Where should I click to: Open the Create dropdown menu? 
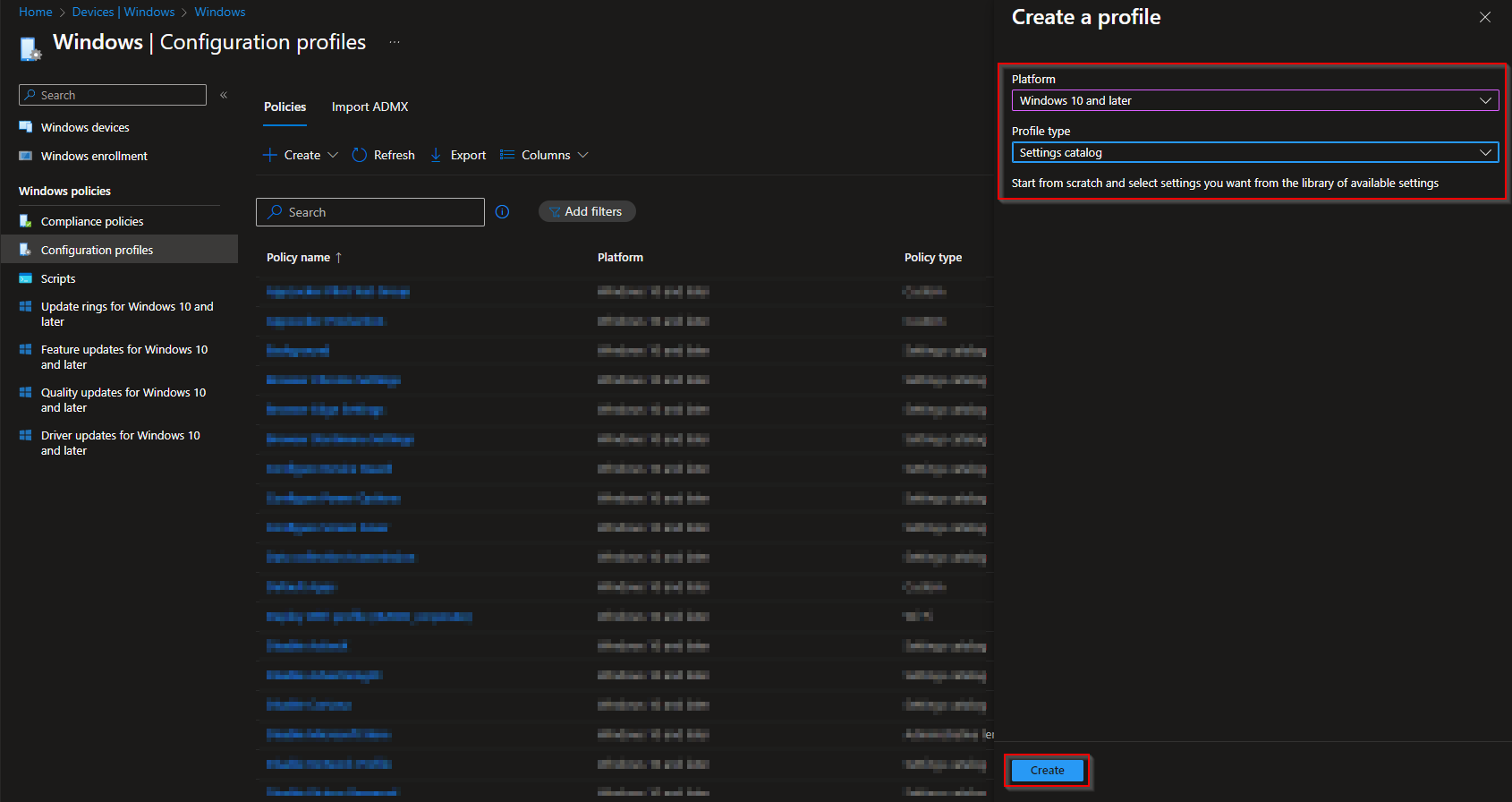(301, 155)
